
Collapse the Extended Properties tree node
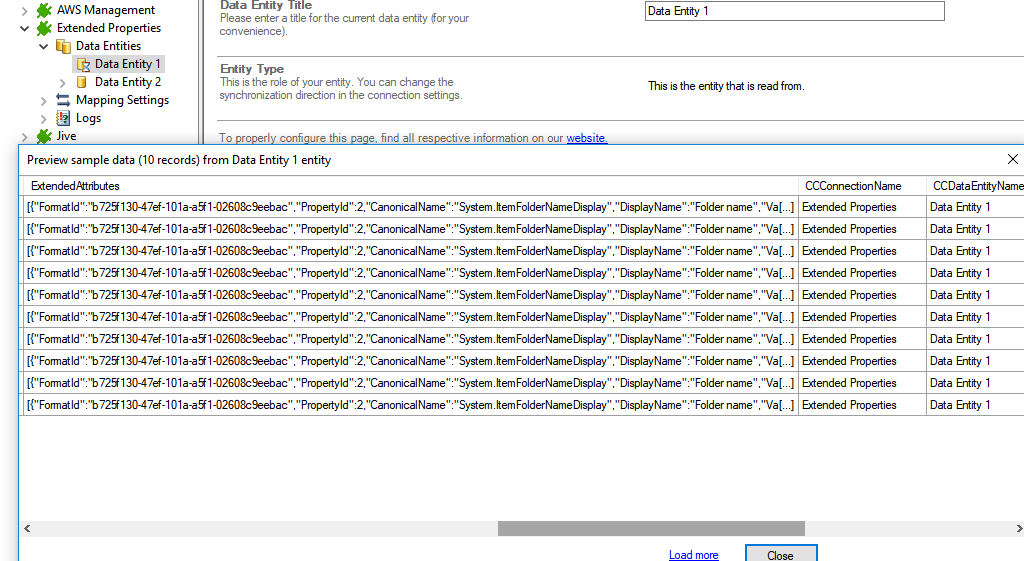point(25,28)
